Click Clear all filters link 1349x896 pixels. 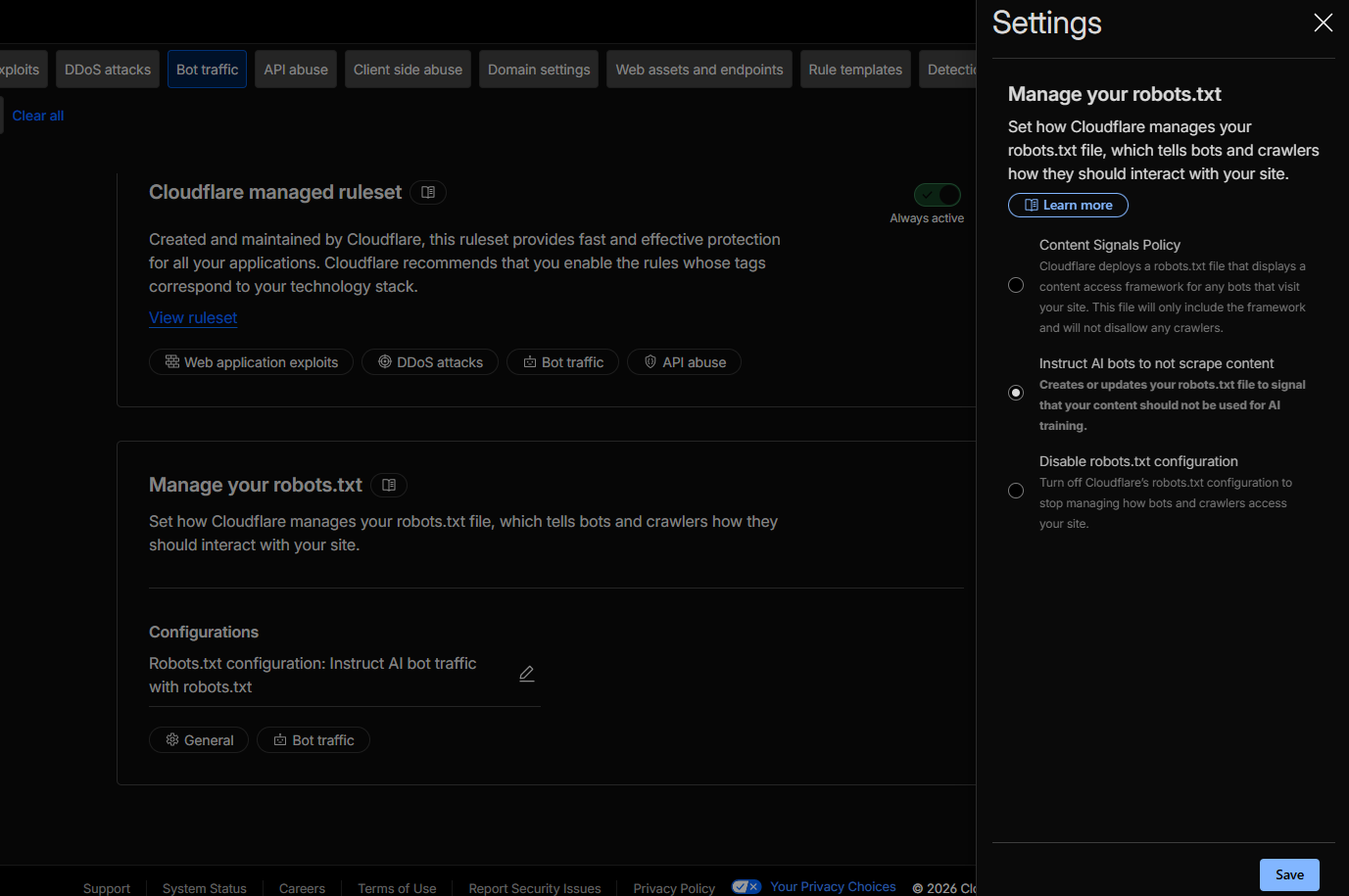coord(38,116)
